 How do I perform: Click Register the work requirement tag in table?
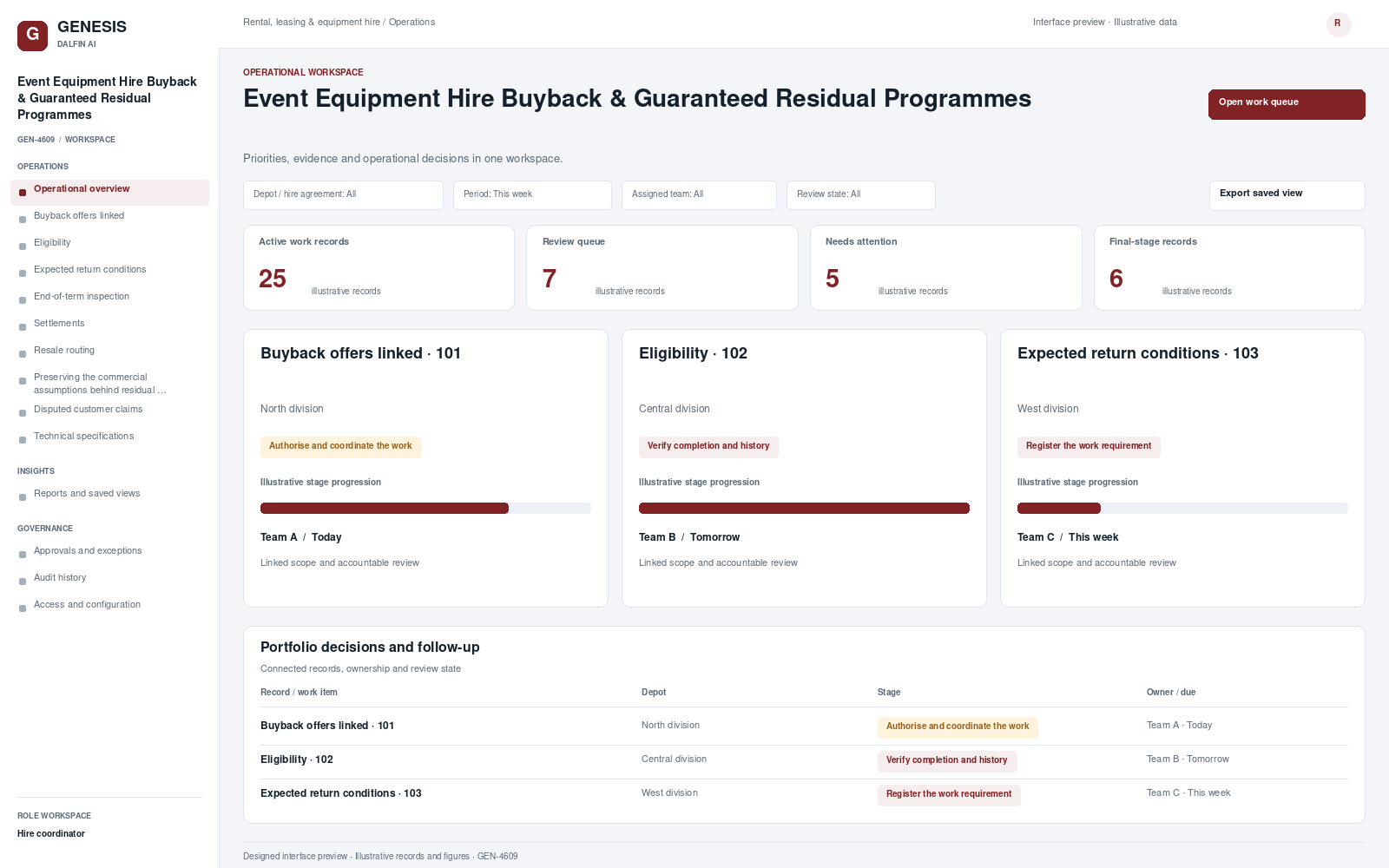click(949, 795)
